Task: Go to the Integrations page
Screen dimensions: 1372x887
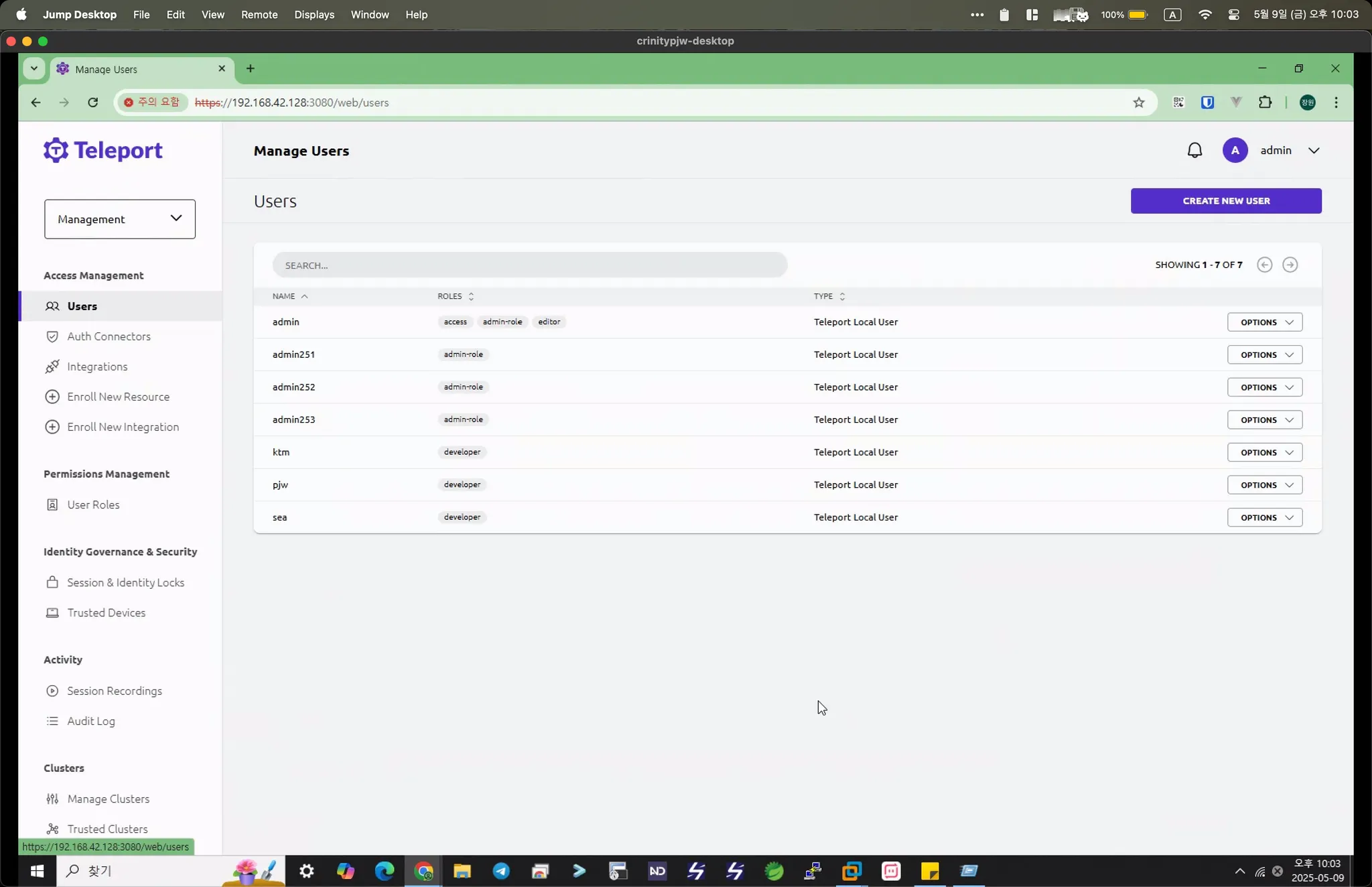Action: [97, 366]
